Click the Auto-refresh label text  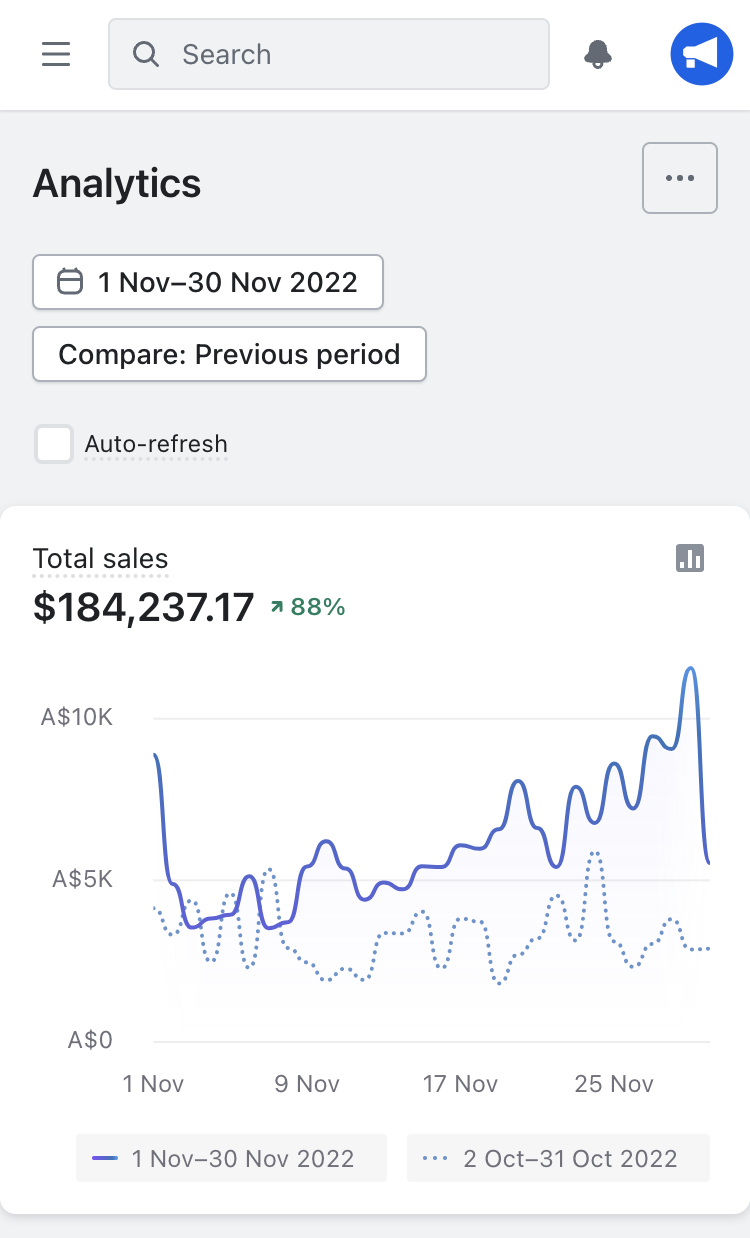tap(156, 444)
